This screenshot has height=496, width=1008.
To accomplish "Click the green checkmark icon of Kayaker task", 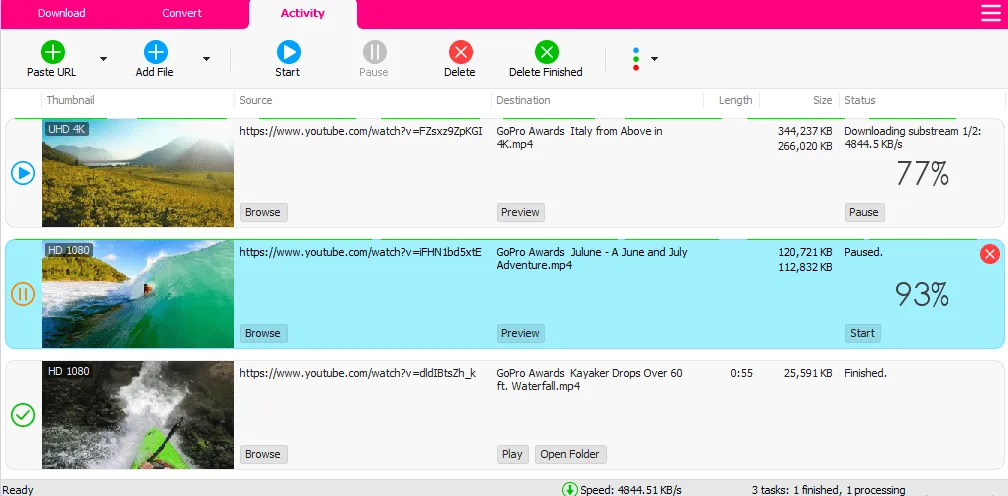I will 23,415.
